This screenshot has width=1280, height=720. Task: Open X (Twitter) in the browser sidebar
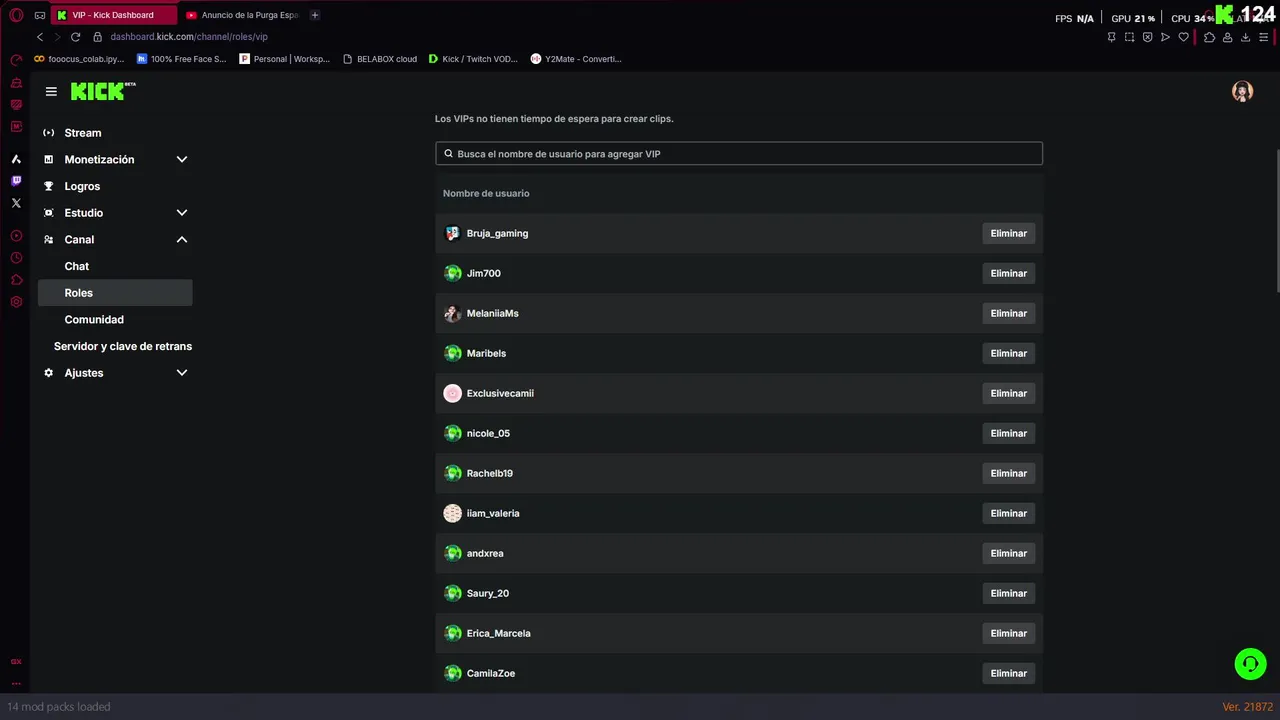(16, 203)
